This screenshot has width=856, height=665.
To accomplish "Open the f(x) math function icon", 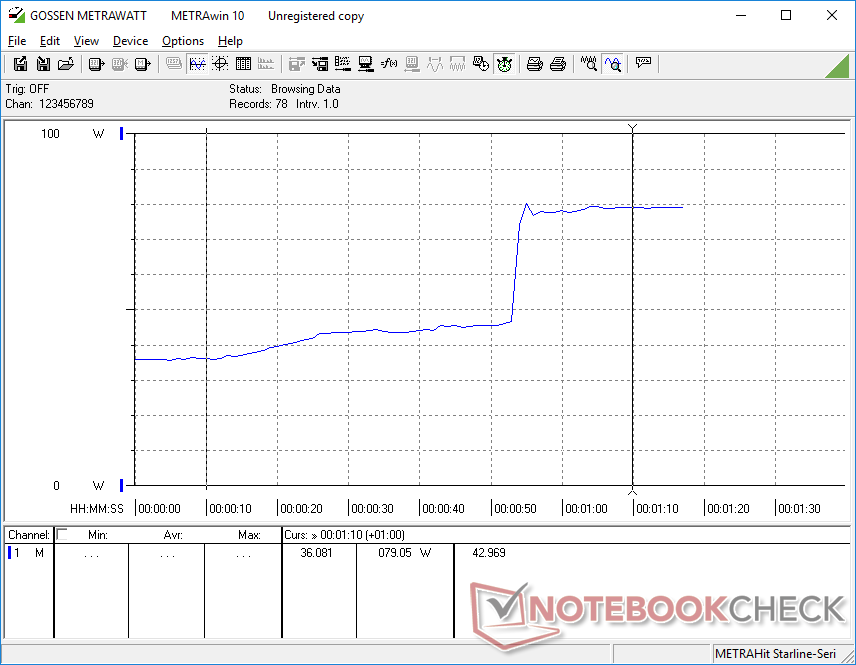I will coord(389,64).
